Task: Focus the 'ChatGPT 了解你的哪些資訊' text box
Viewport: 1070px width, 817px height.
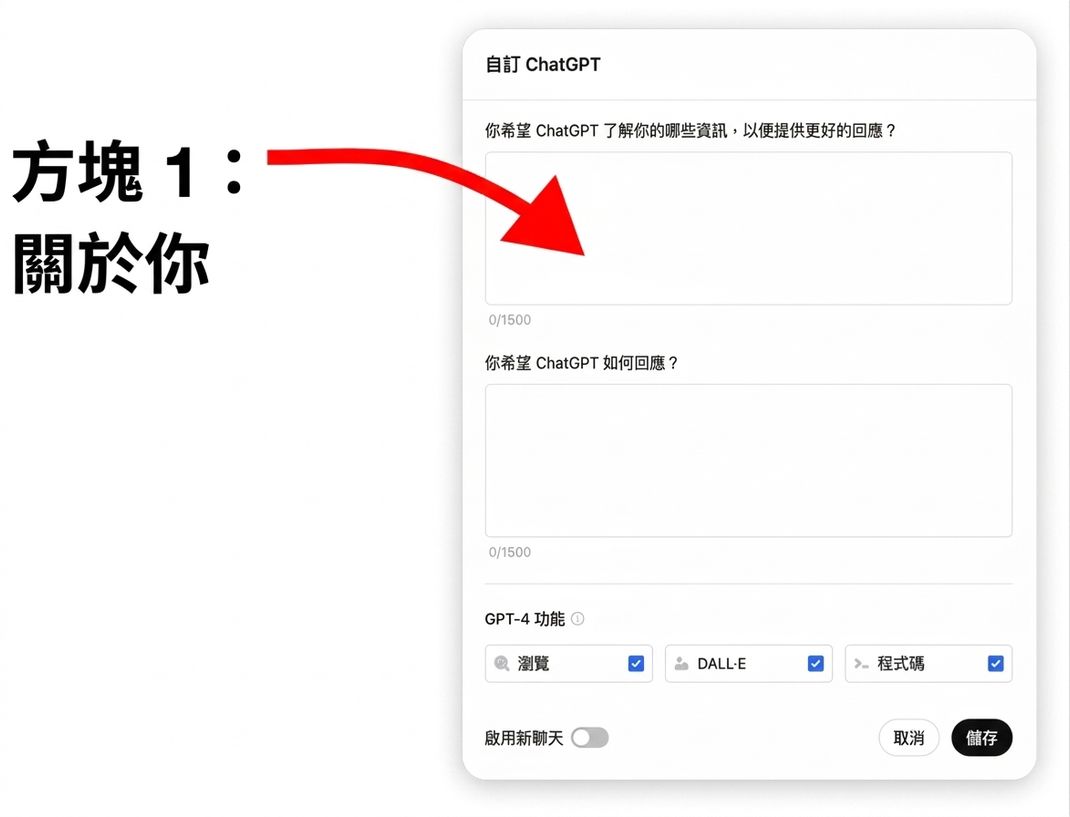Action: click(x=748, y=228)
